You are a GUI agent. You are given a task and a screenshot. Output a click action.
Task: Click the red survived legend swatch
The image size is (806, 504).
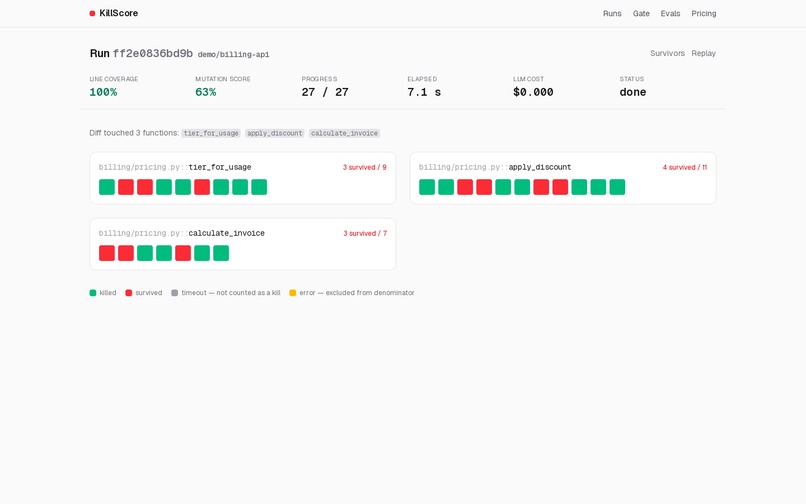(129, 293)
